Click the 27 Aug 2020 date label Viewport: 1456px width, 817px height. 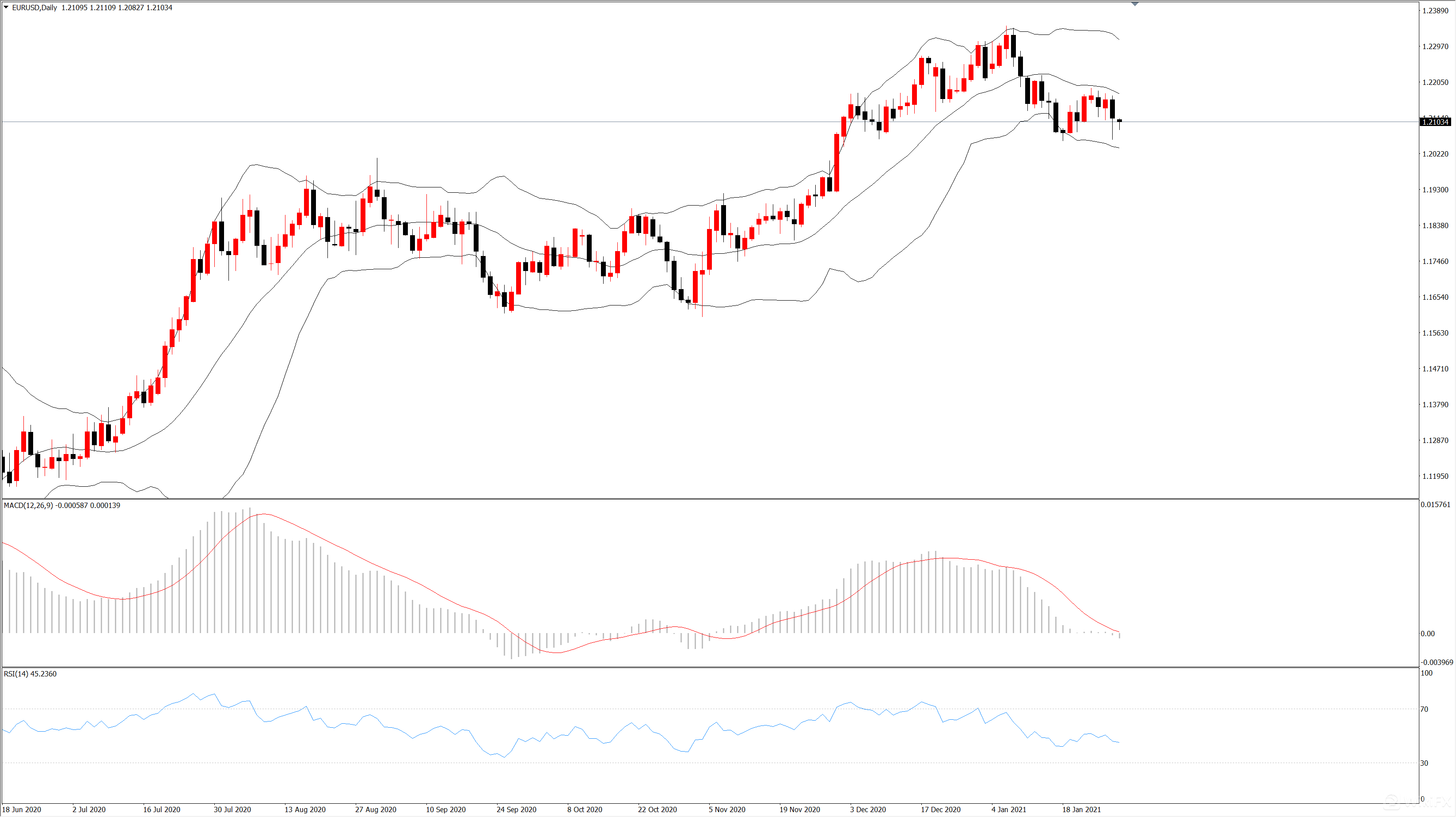(376, 809)
